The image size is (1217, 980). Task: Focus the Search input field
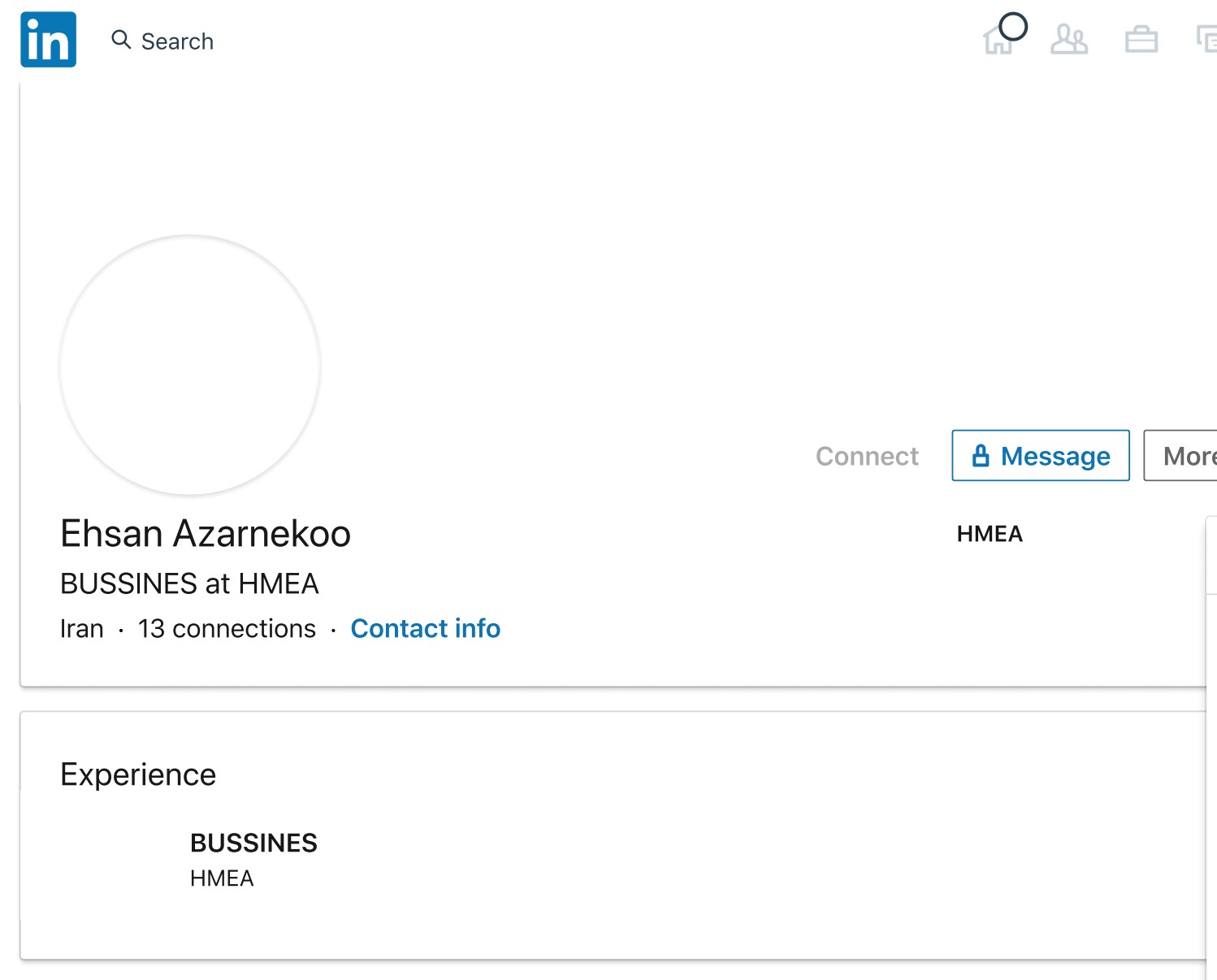tap(177, 41)
